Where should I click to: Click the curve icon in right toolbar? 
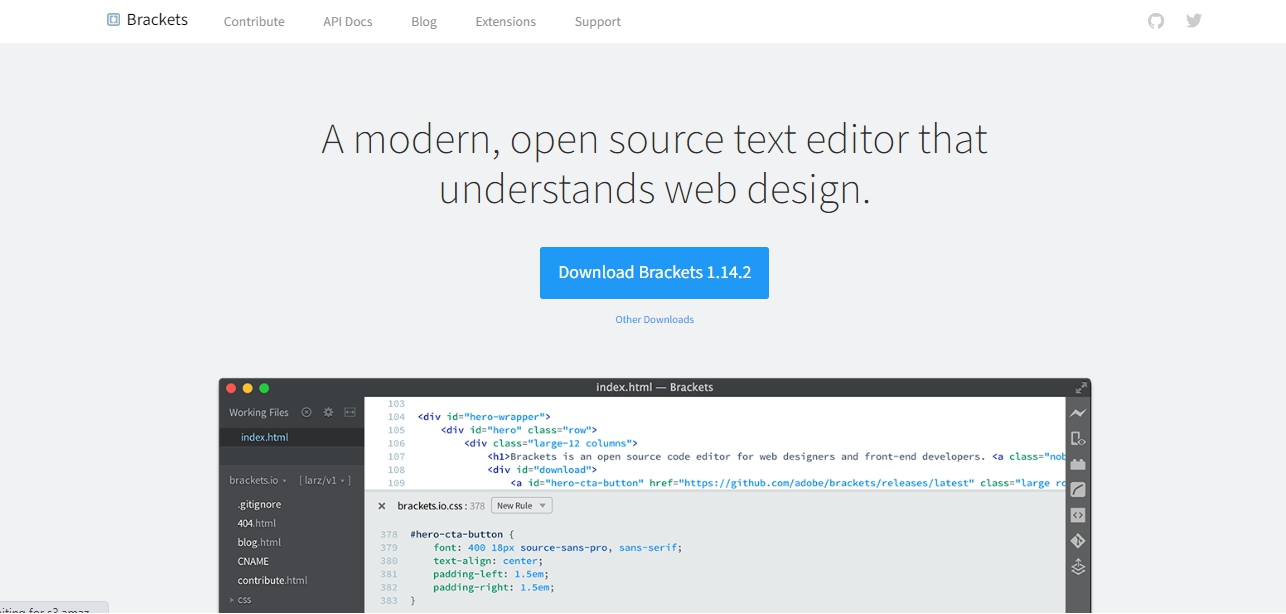[1078, 490]
